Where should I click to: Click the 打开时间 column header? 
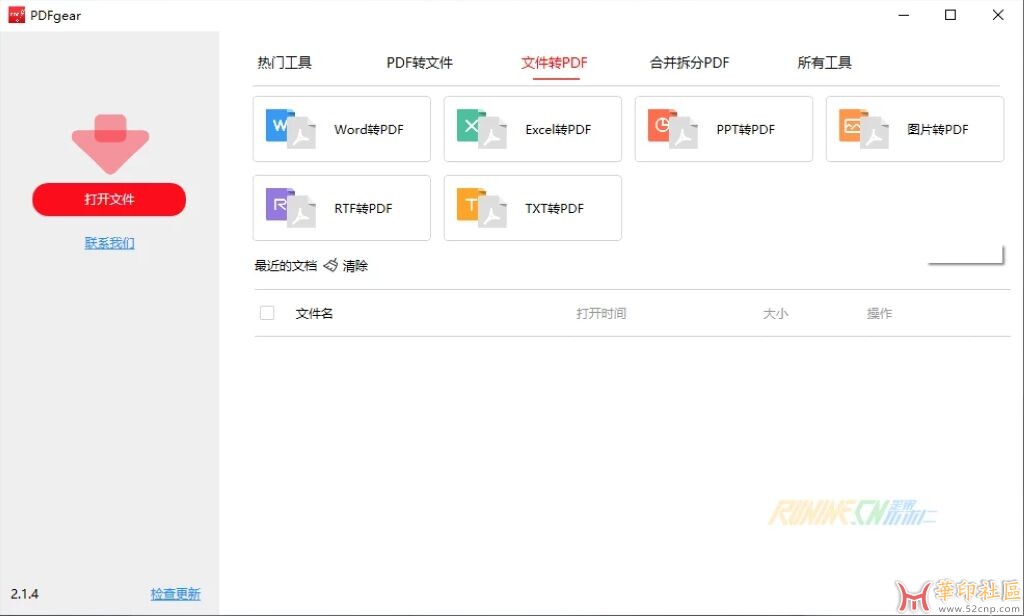coord(601,314)
